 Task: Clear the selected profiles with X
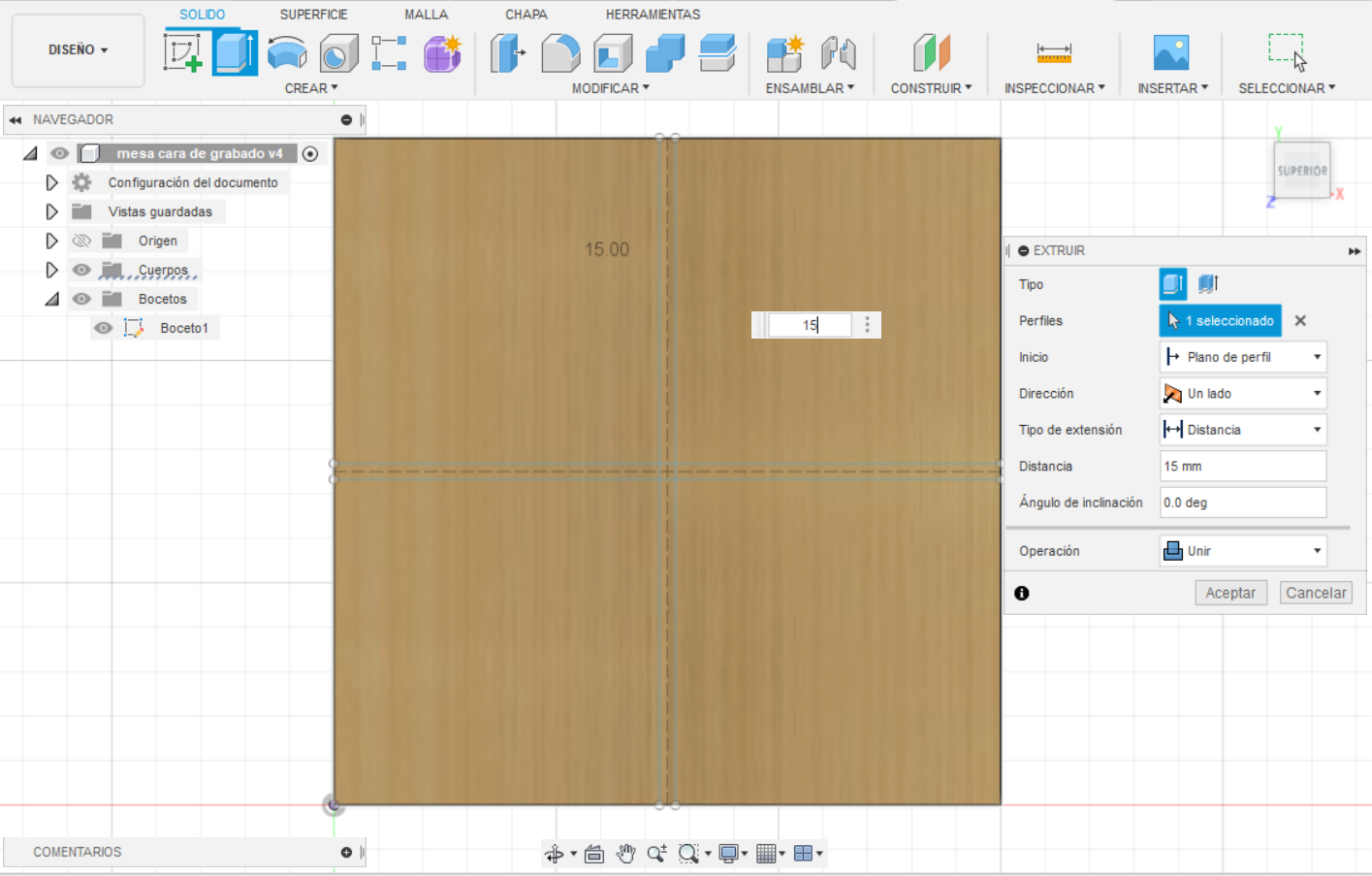pos(1301,321)
